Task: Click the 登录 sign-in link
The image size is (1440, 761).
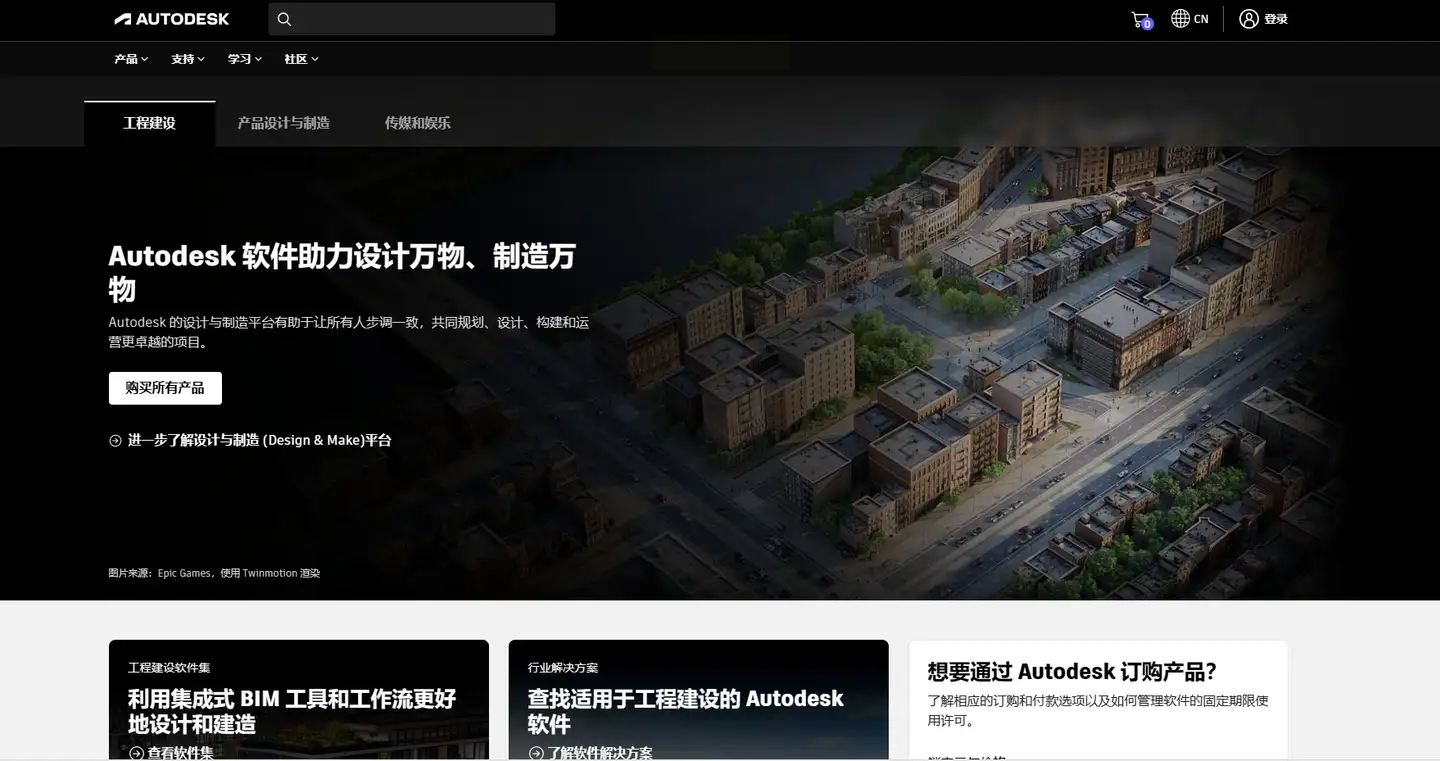Action: (x=1276, y=19)
